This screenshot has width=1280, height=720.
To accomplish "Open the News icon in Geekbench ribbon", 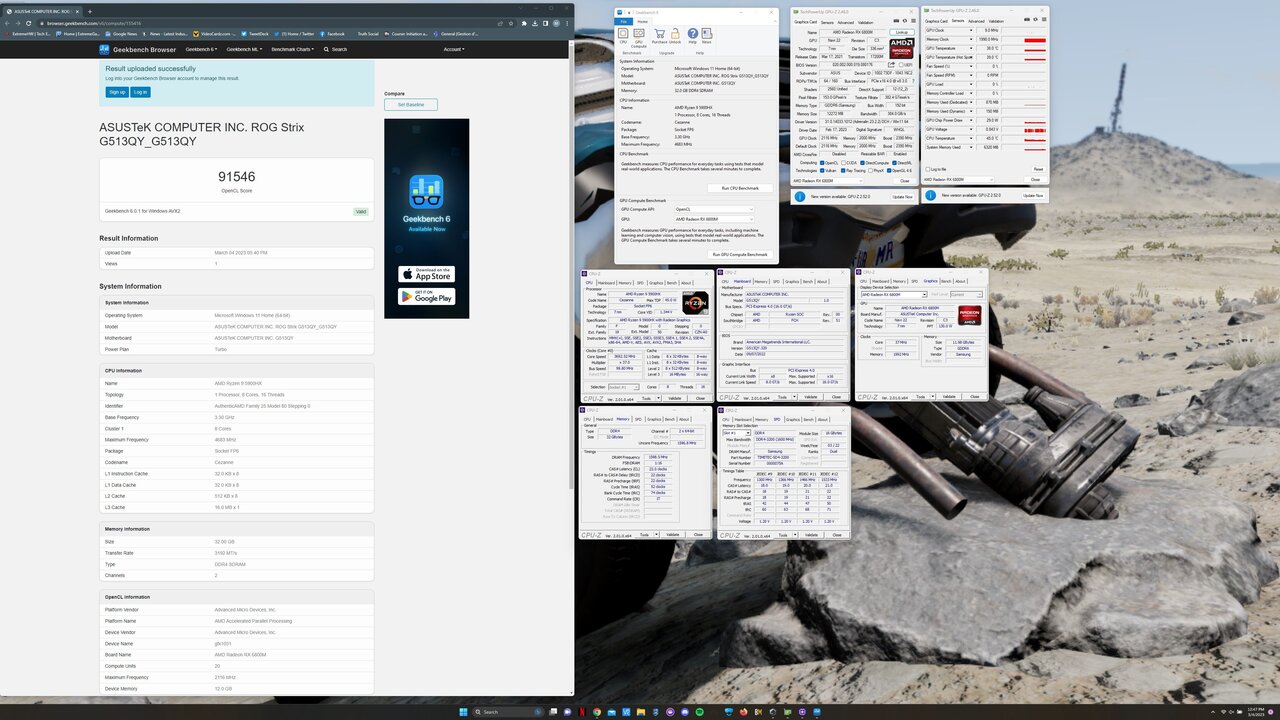I will coord(707,34).
